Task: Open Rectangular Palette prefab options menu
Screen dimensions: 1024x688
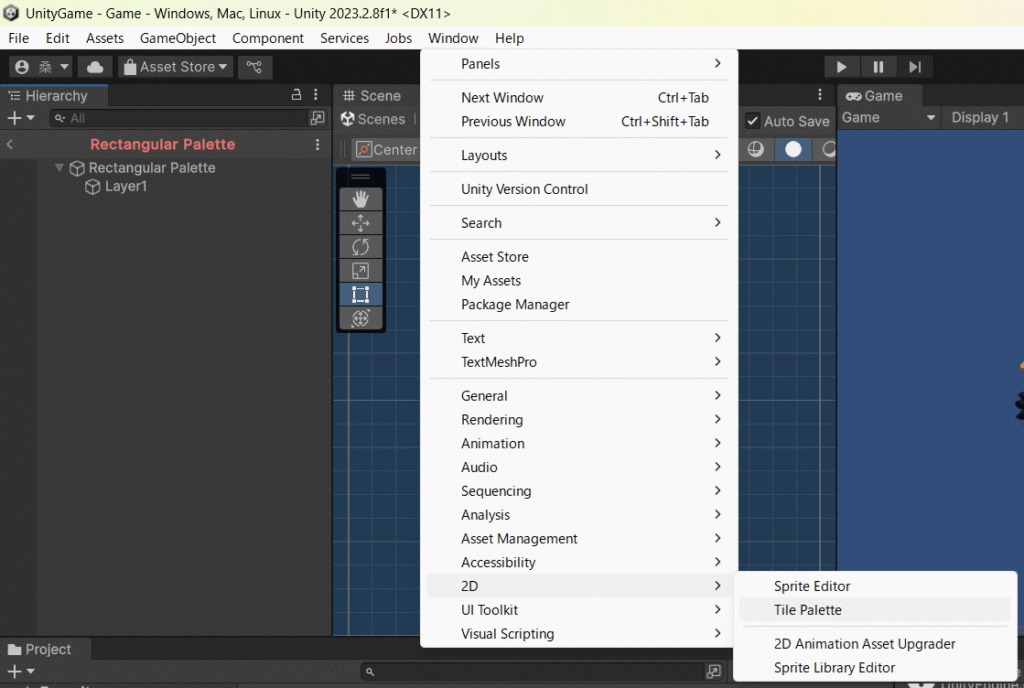Action: [317, 144]
